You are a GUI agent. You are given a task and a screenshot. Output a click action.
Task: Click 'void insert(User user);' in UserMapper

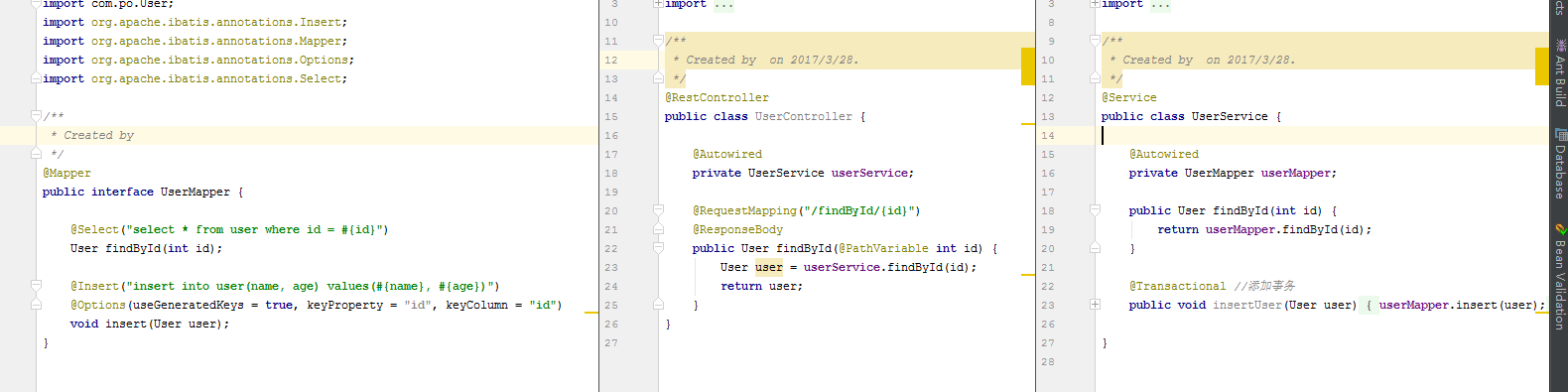150,324
